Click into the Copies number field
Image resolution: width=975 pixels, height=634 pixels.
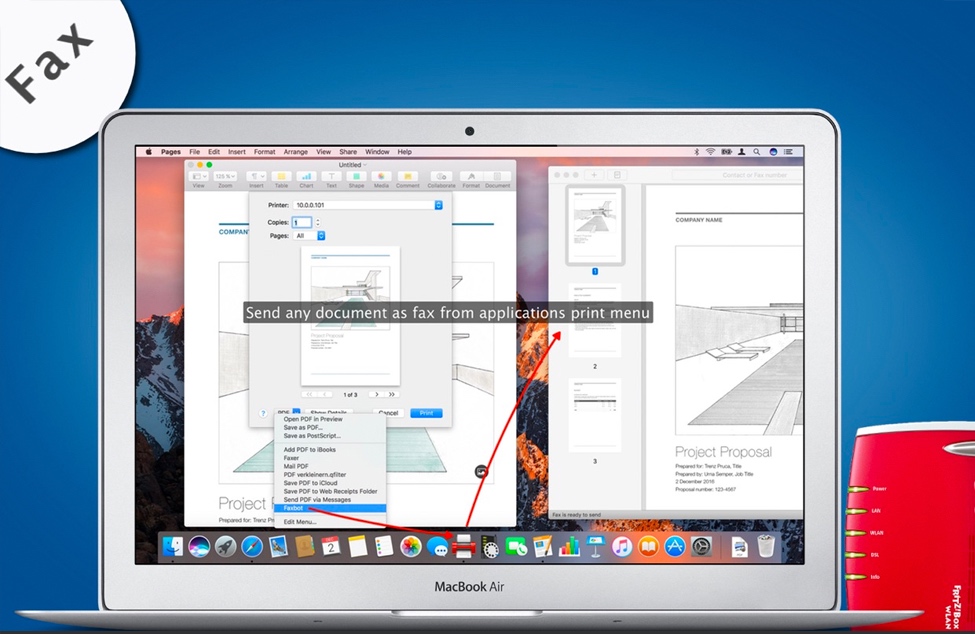tap(302, 222)
